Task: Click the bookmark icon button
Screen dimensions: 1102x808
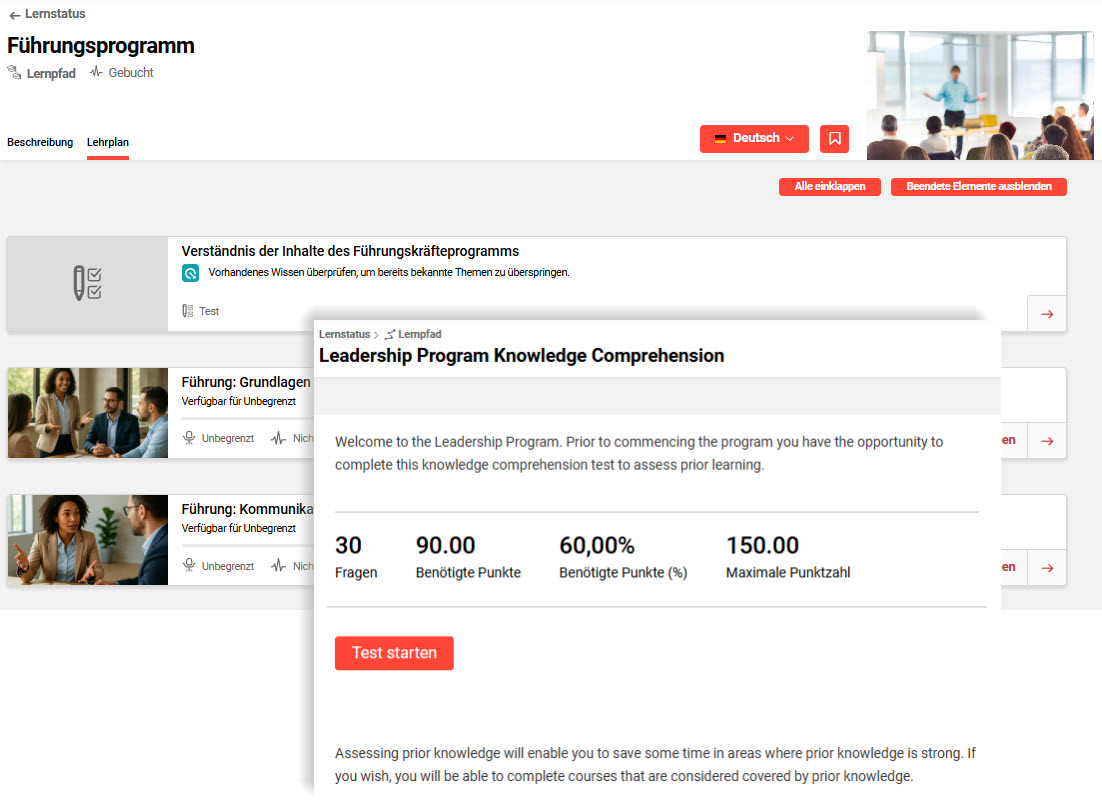Action: [x=834, y=139]
